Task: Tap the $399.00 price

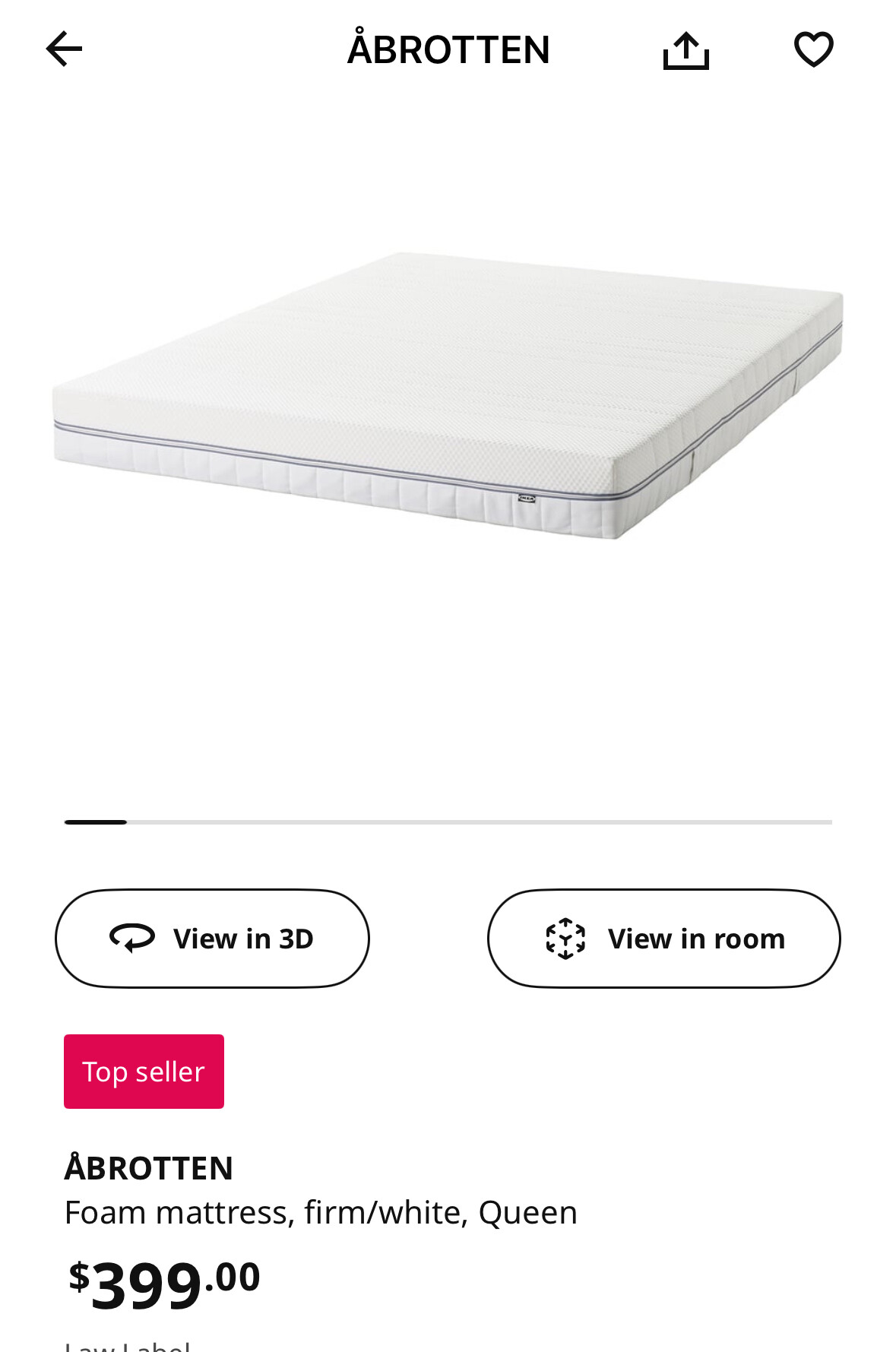Action: click(164, 1284)
